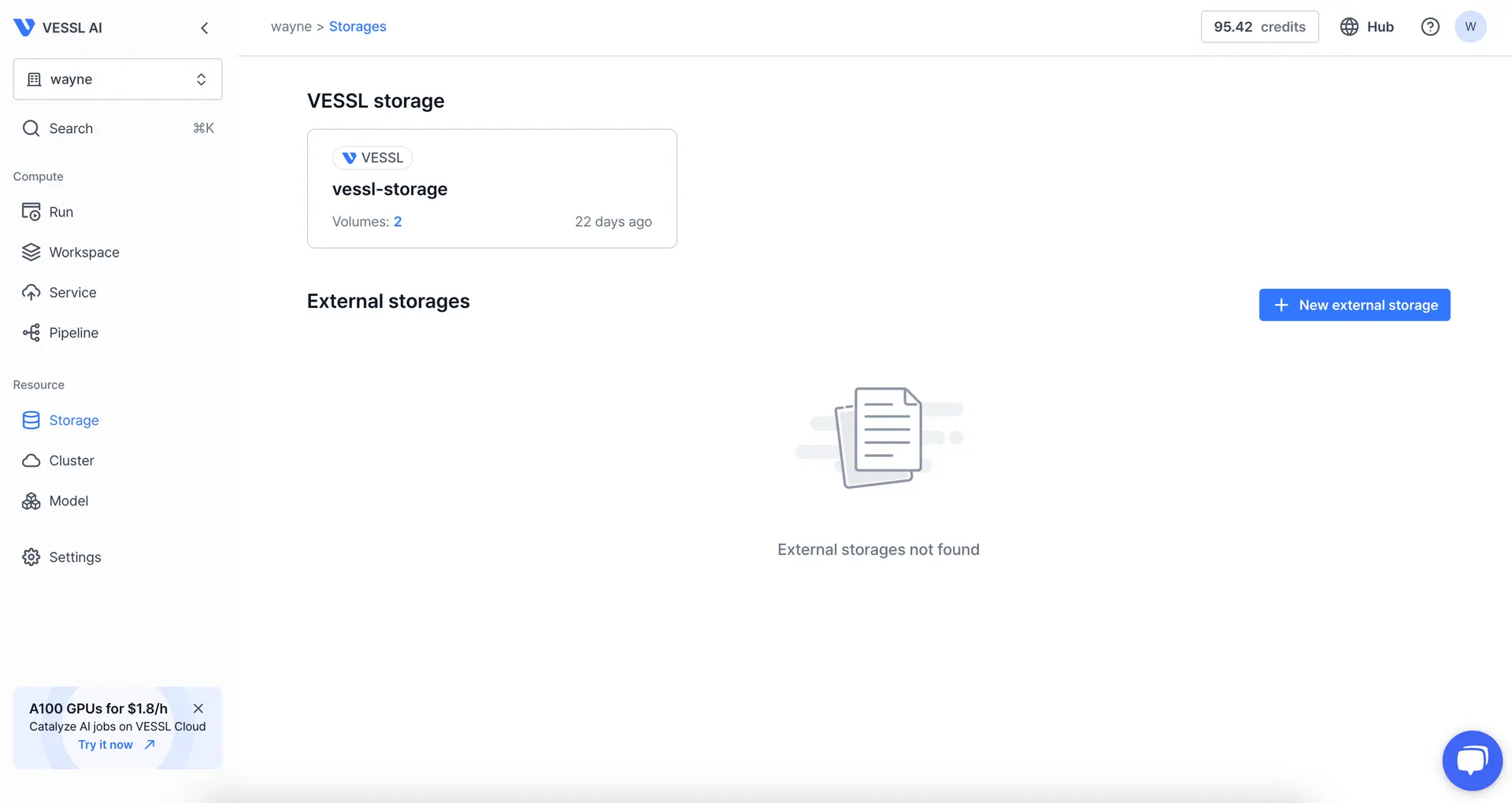Click the Try it now link
Screen dimensions: 1512x803
pyautogui.click(x=106, y=745)
